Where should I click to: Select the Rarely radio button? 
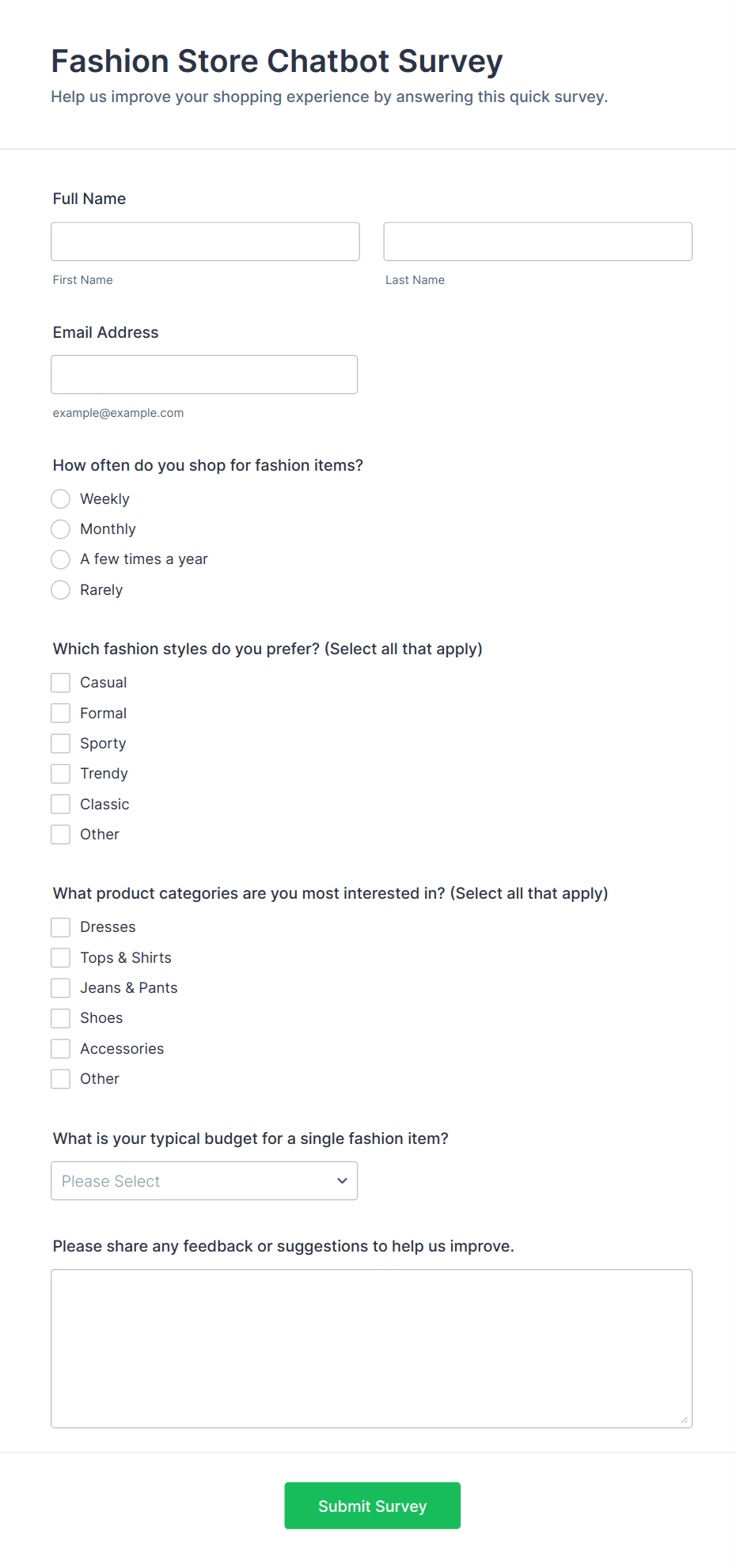[61, 590]
